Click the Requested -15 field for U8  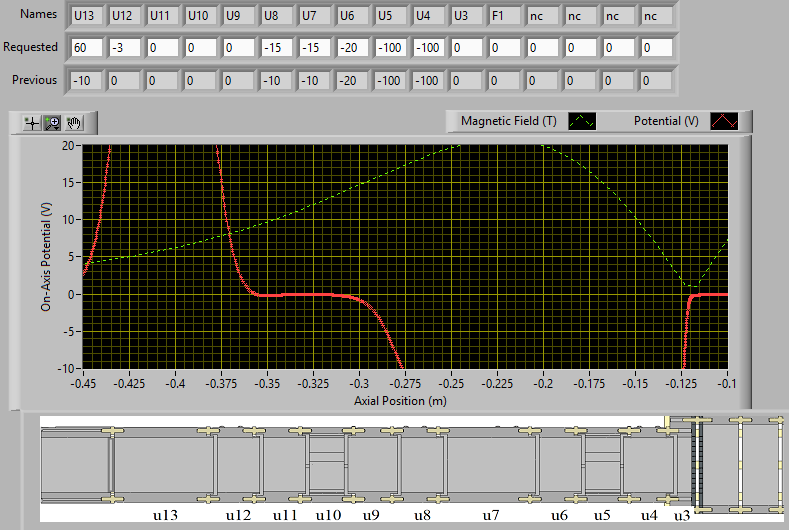coord(277,48)
